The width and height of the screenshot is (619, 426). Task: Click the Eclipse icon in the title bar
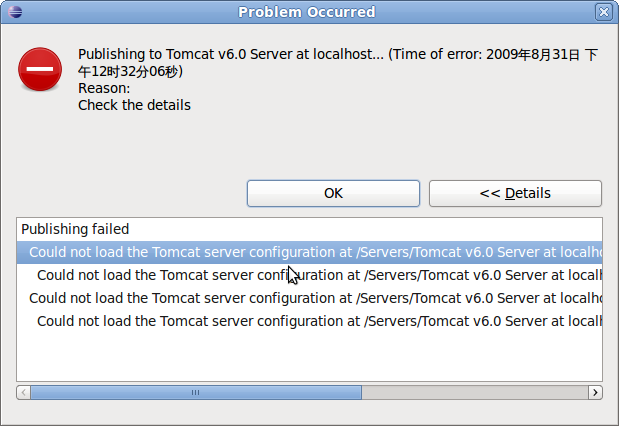point(15,12)
